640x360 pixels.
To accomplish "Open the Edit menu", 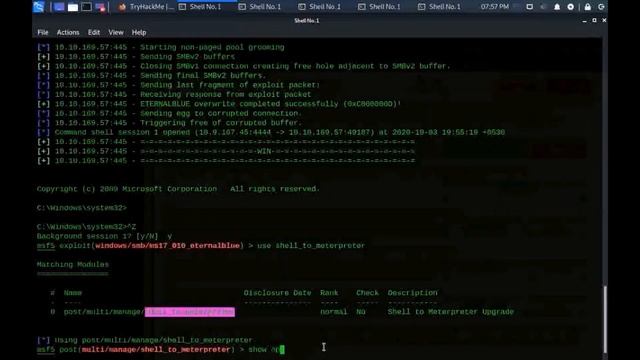I will coord(93,32).
